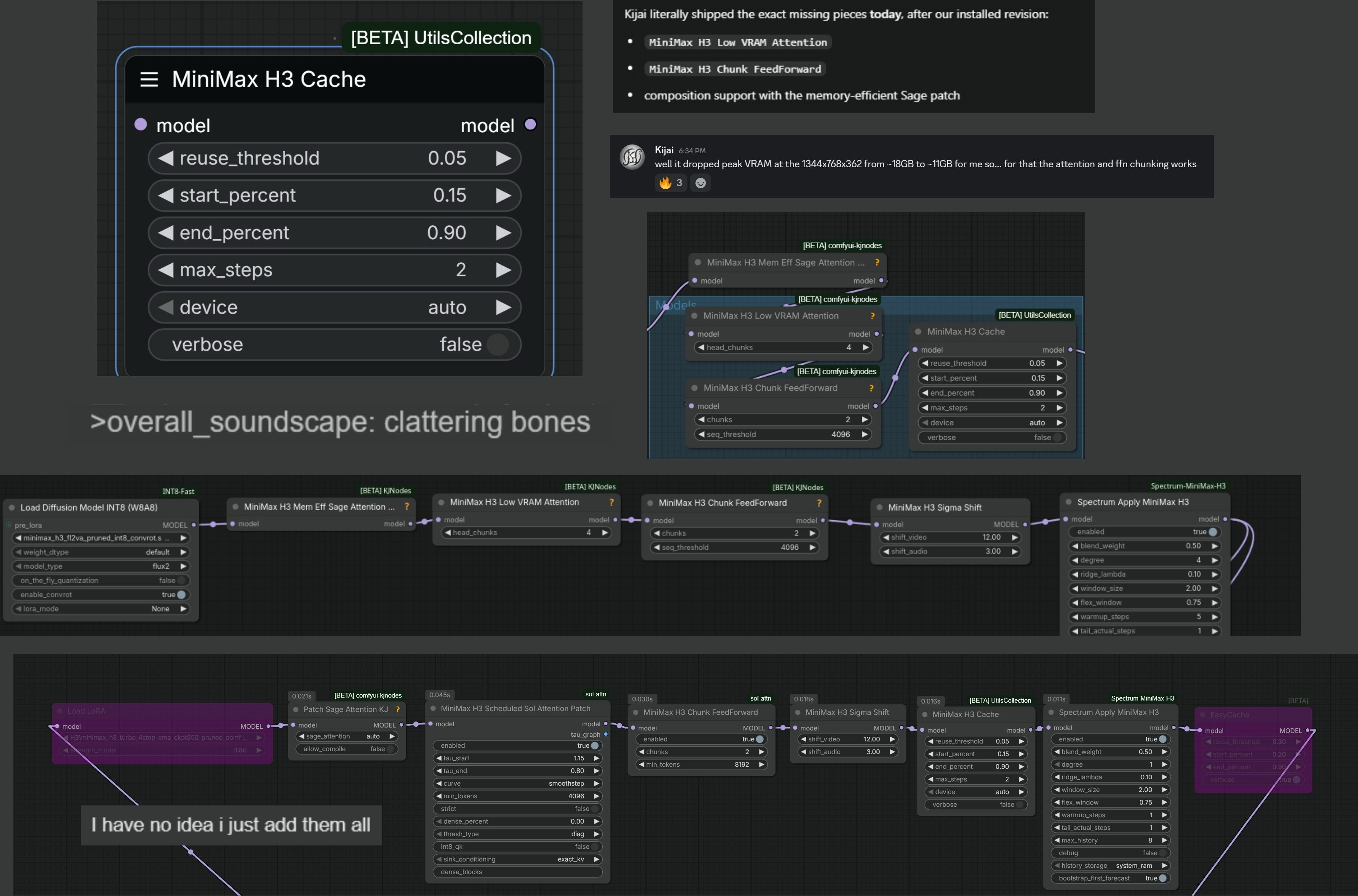Click the INT8-Fast badge above Load Diffusion Model
Viewport: 1358px width, 896px height.
(x=178, y=492)
